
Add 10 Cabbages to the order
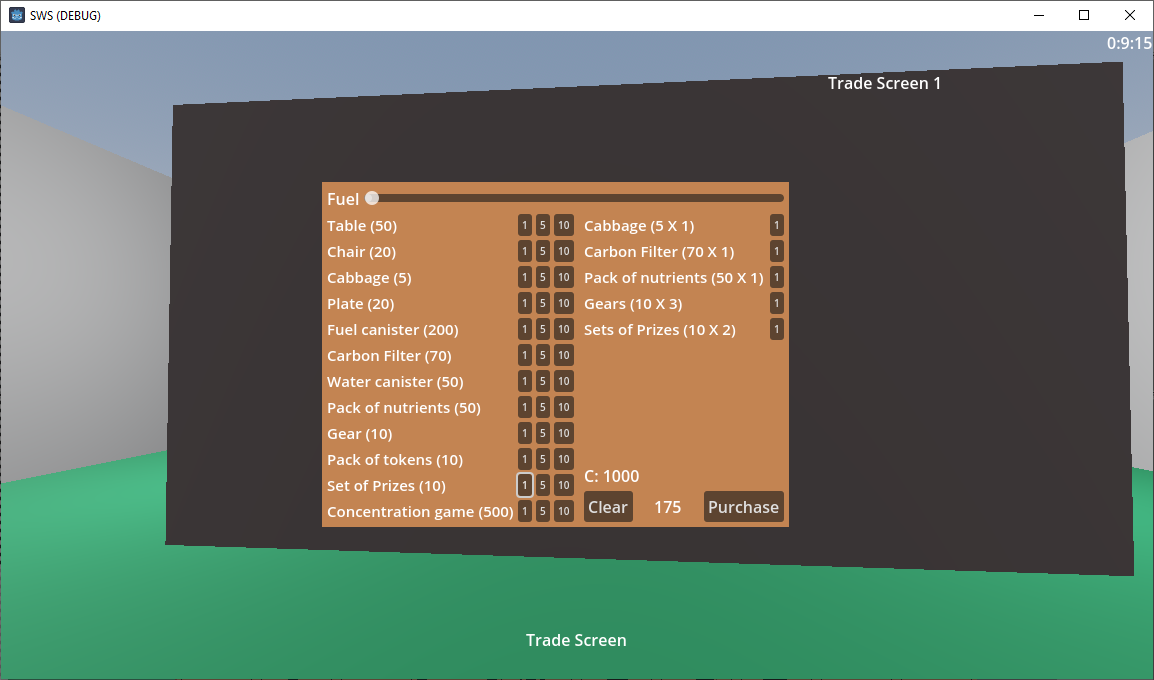click(564, 277)
